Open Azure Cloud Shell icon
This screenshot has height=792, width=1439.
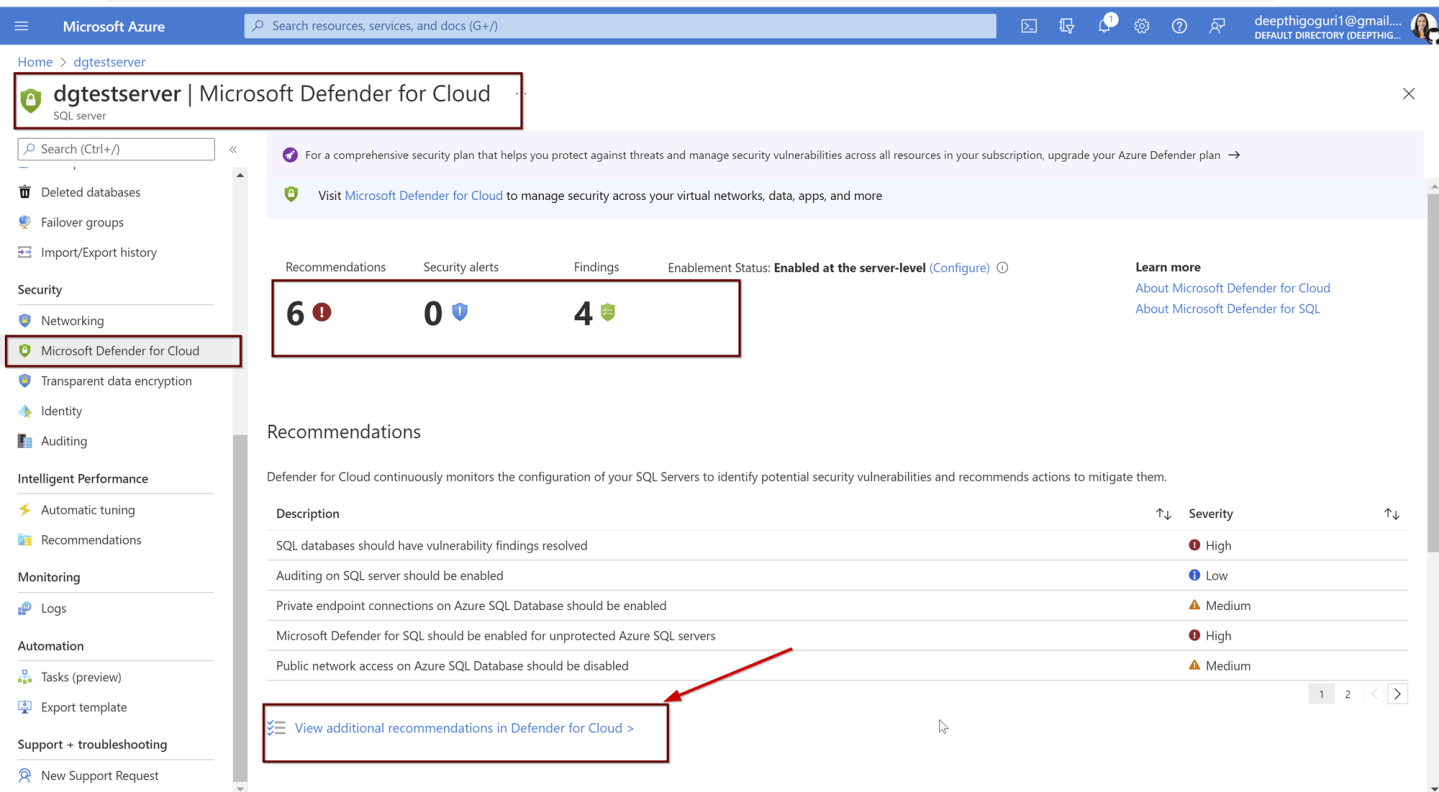pyautogui.click(x=1029, y=26)
